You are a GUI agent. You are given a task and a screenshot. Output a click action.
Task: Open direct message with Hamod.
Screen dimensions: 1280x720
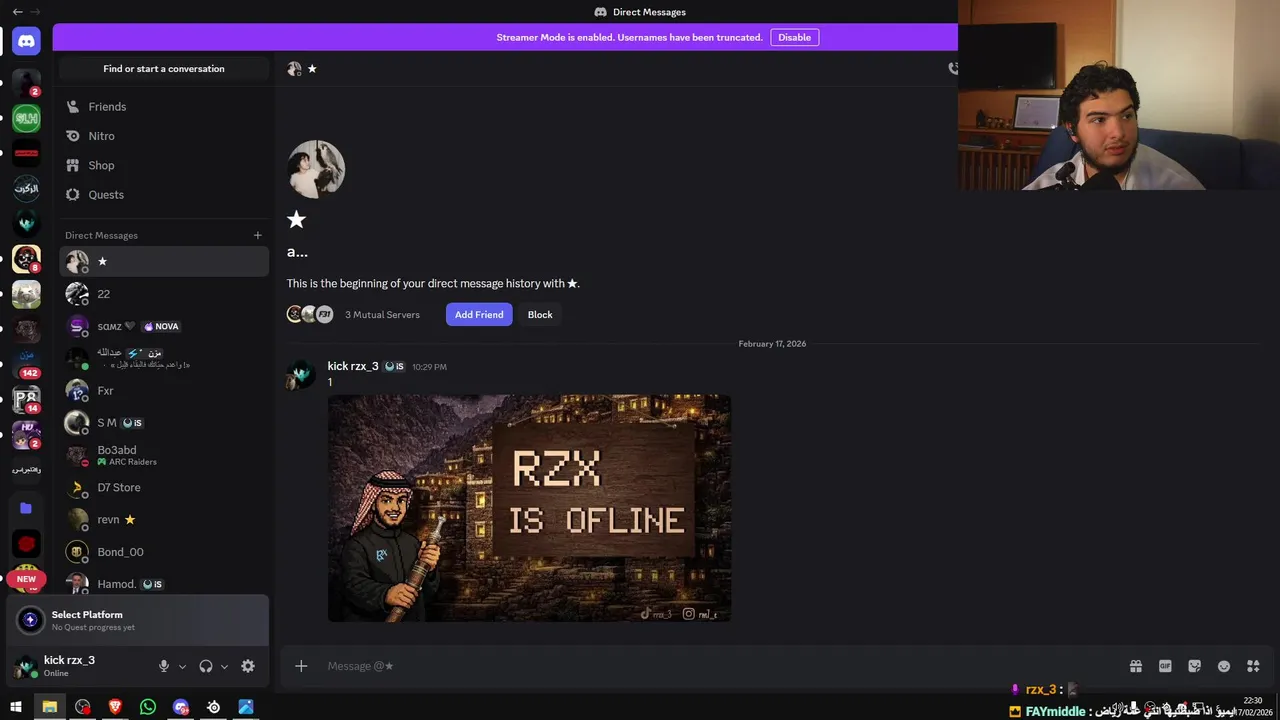coord(164,583)
